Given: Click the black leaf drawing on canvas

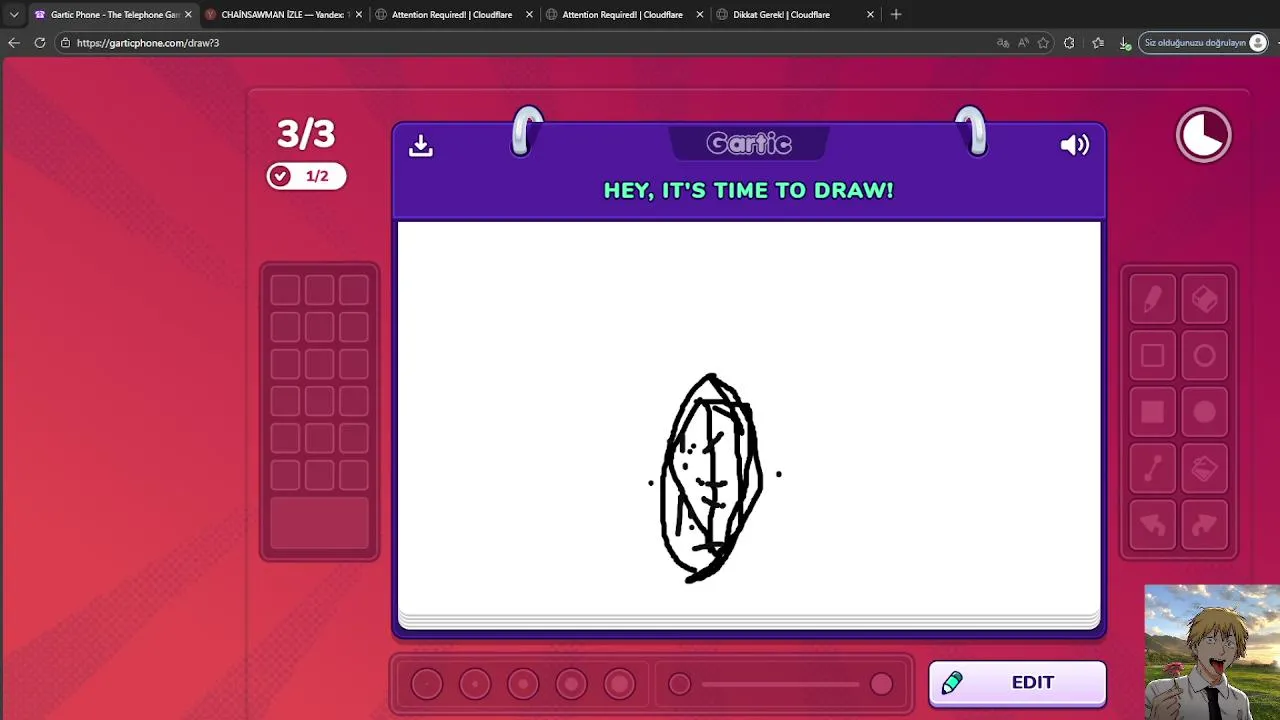Looking at the screenshot, I should 711,478.
